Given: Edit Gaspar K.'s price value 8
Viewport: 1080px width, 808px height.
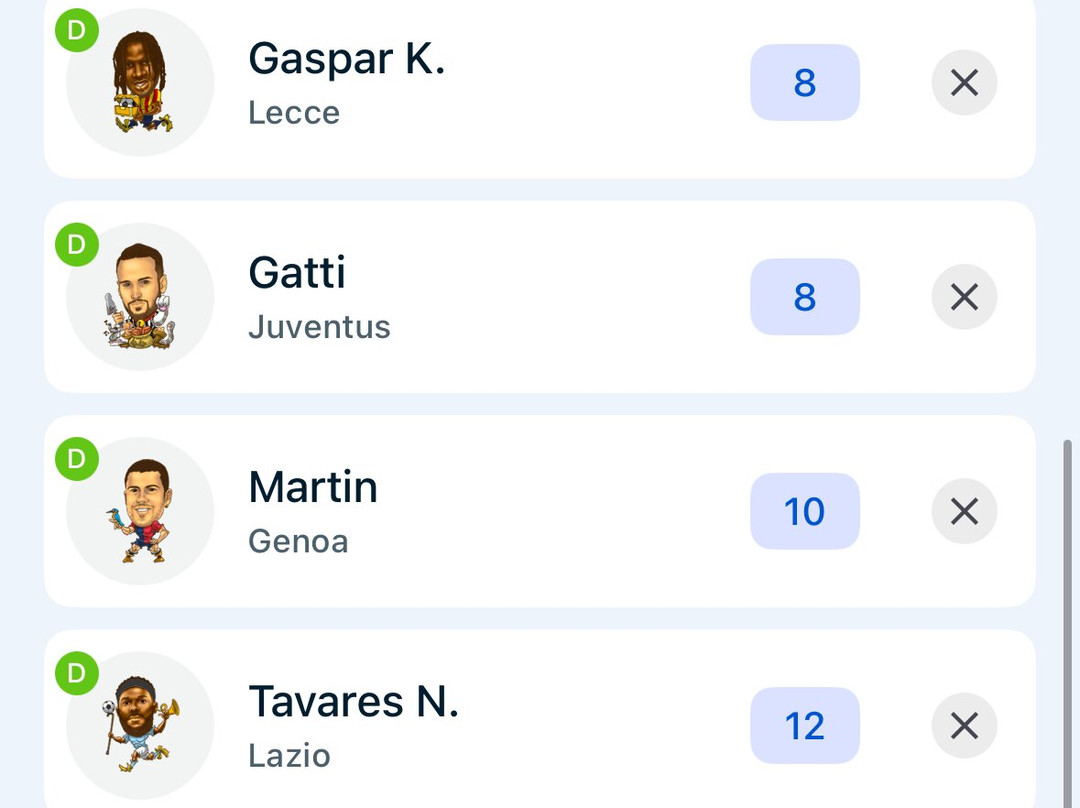Looking at the screenshot, I should click(x=805, y=83).
